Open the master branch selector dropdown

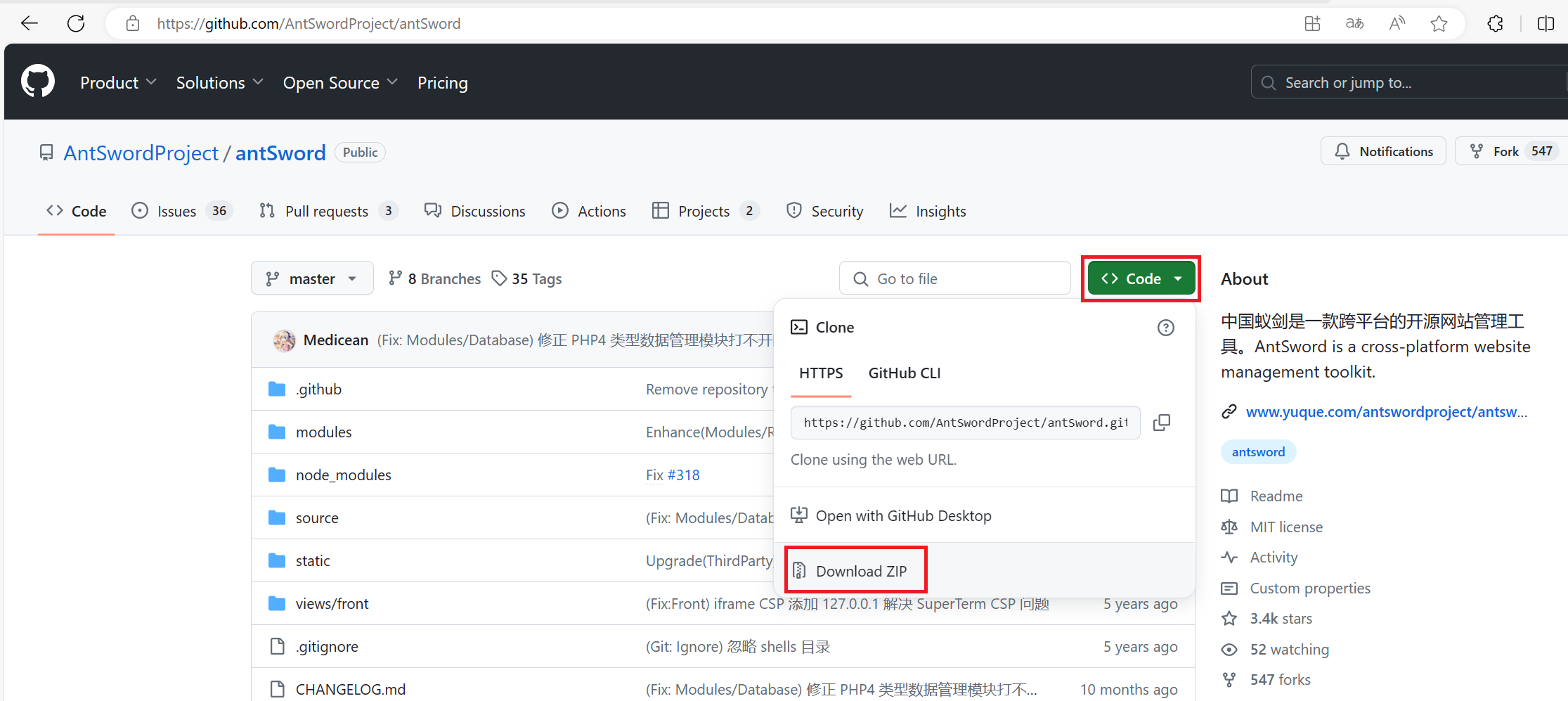312,278
